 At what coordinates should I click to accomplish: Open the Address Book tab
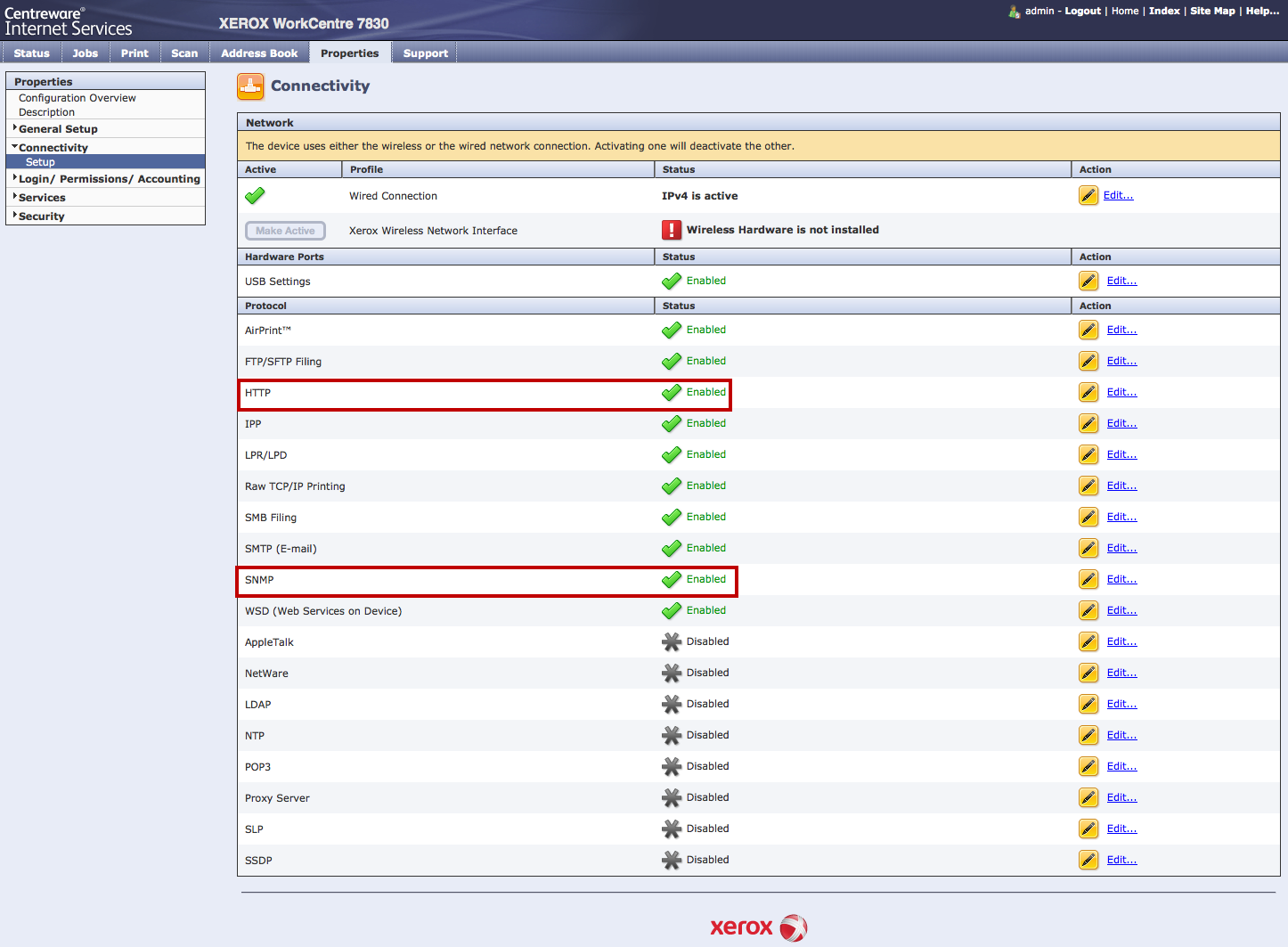[x=259, y=53]
